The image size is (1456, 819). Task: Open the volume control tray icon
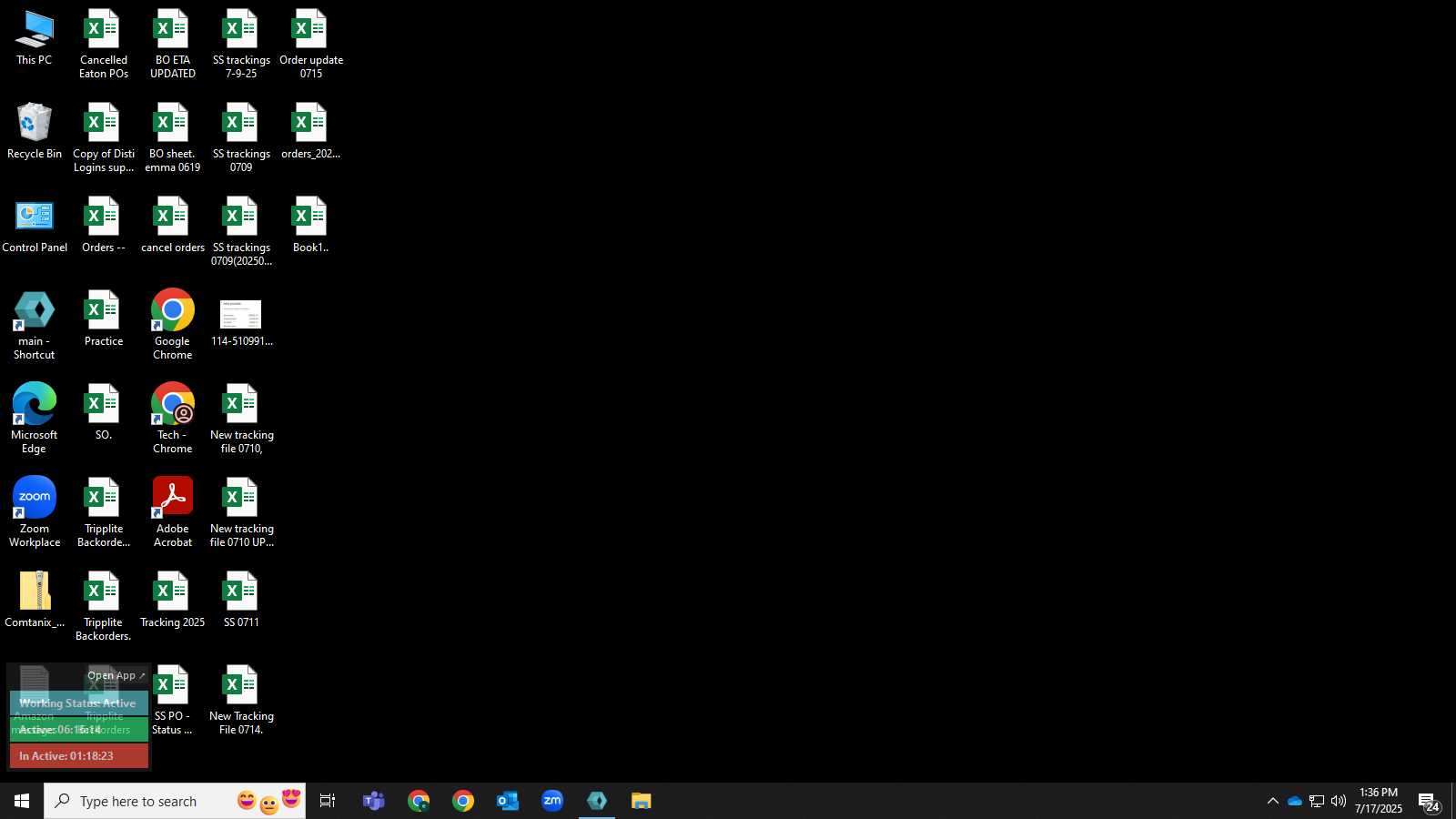[x=1339, y=801]
